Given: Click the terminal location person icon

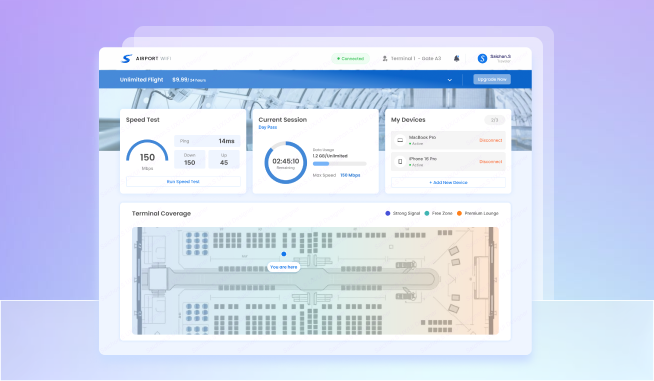Looking at the screenshot, I should click(385, 58).
